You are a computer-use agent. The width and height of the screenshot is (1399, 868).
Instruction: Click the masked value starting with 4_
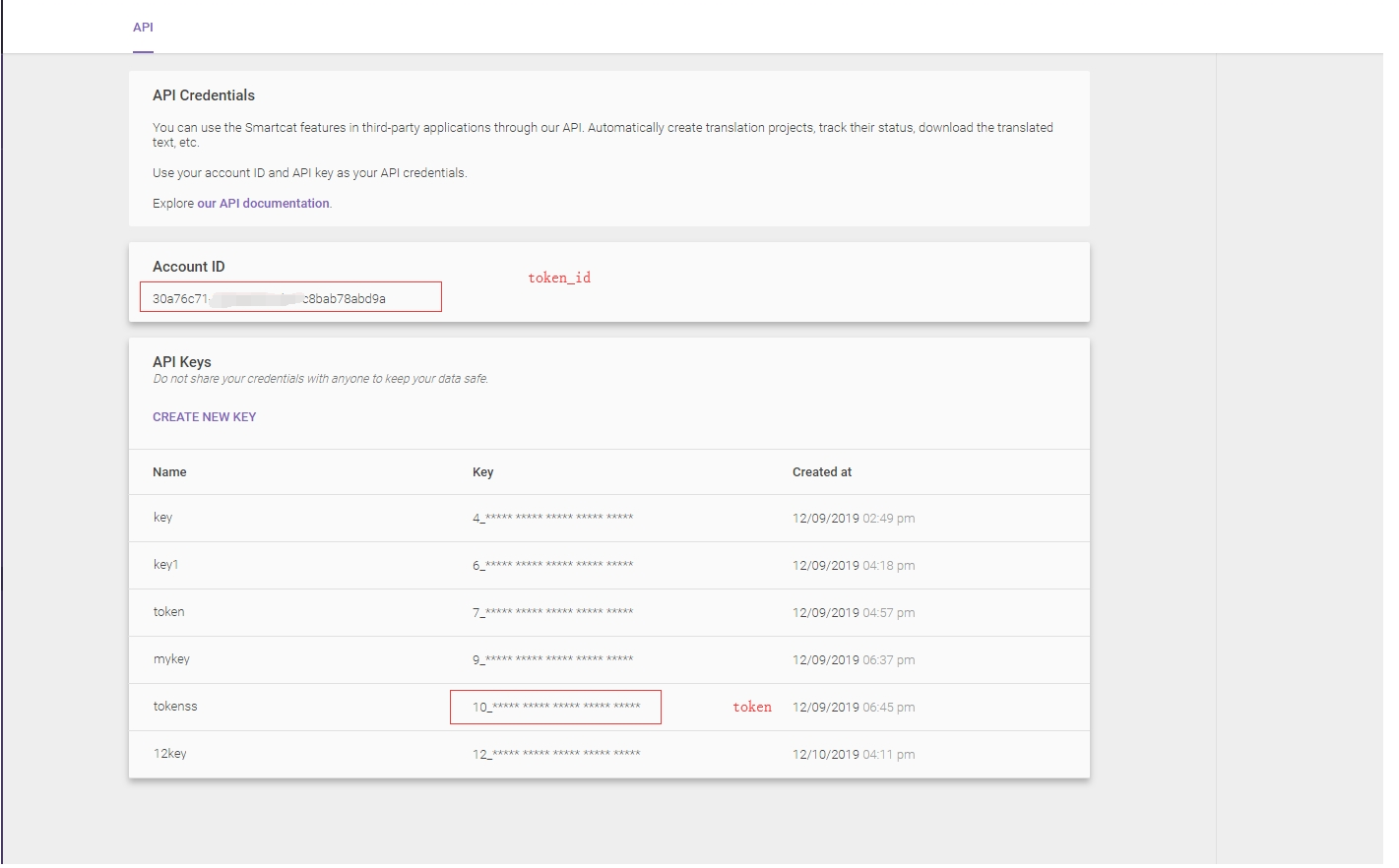coord(553,517)
